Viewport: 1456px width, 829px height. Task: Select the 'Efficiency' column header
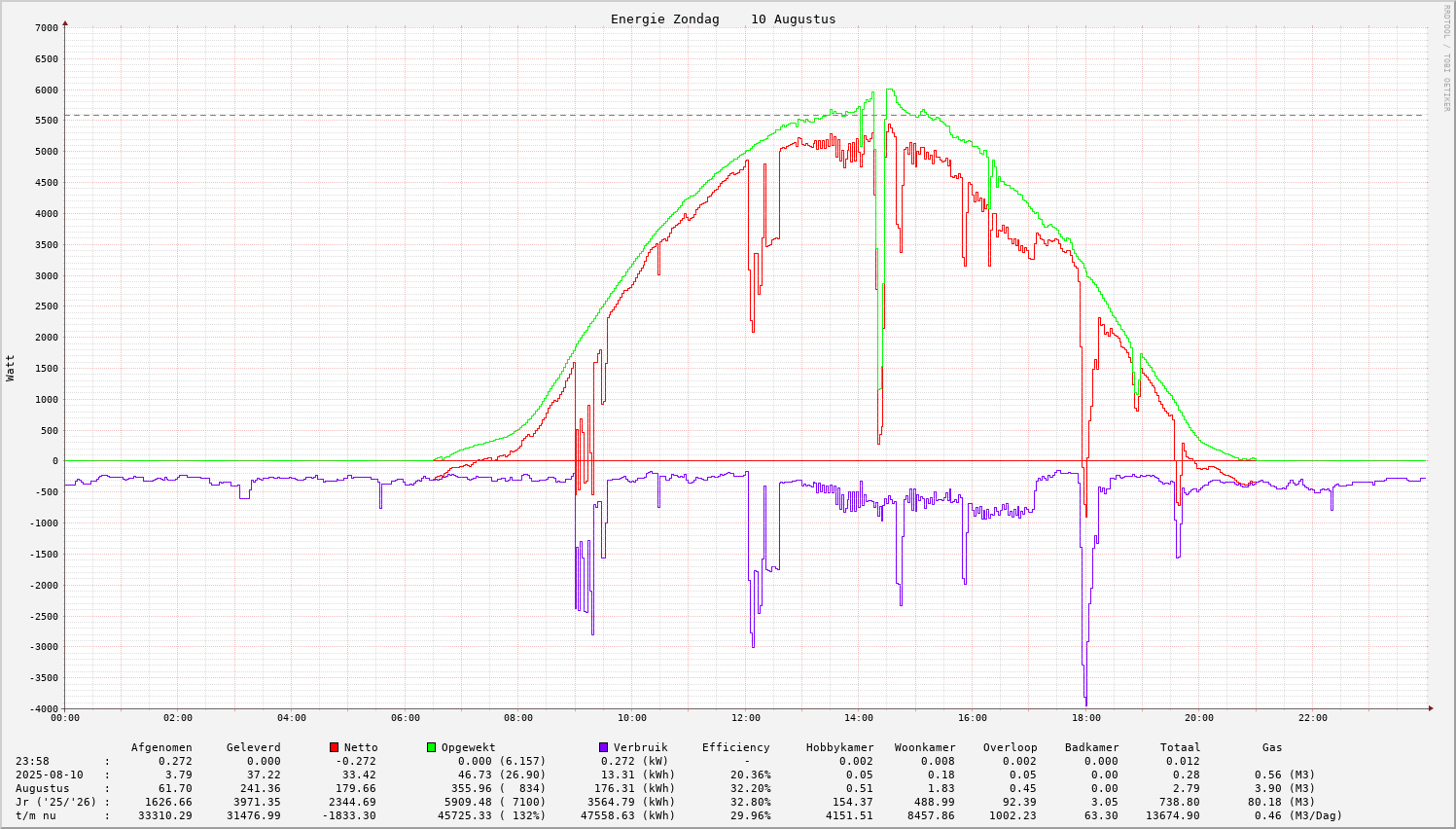click(735, 747)
